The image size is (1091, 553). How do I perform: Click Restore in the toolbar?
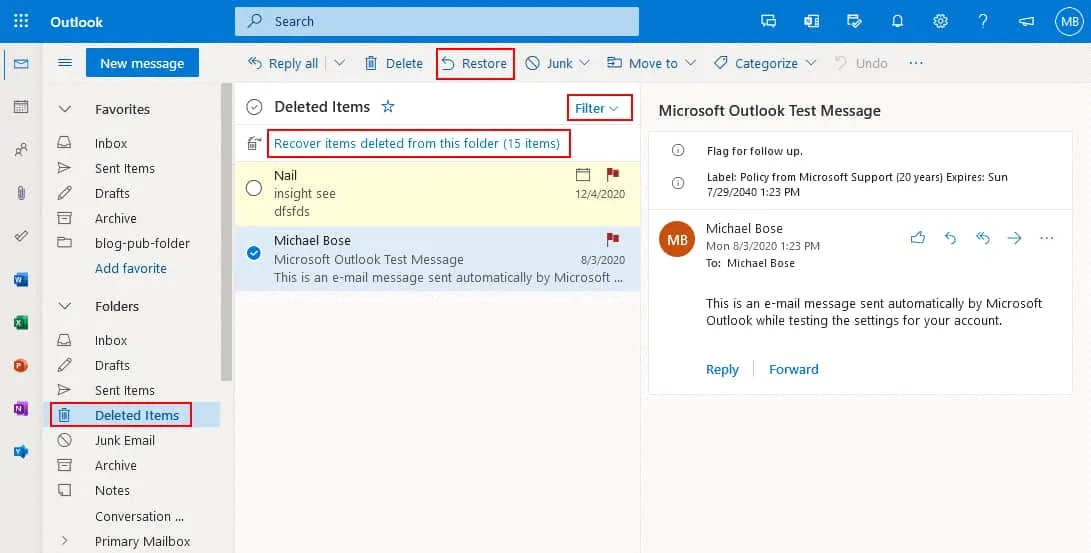tap(475, 63)
